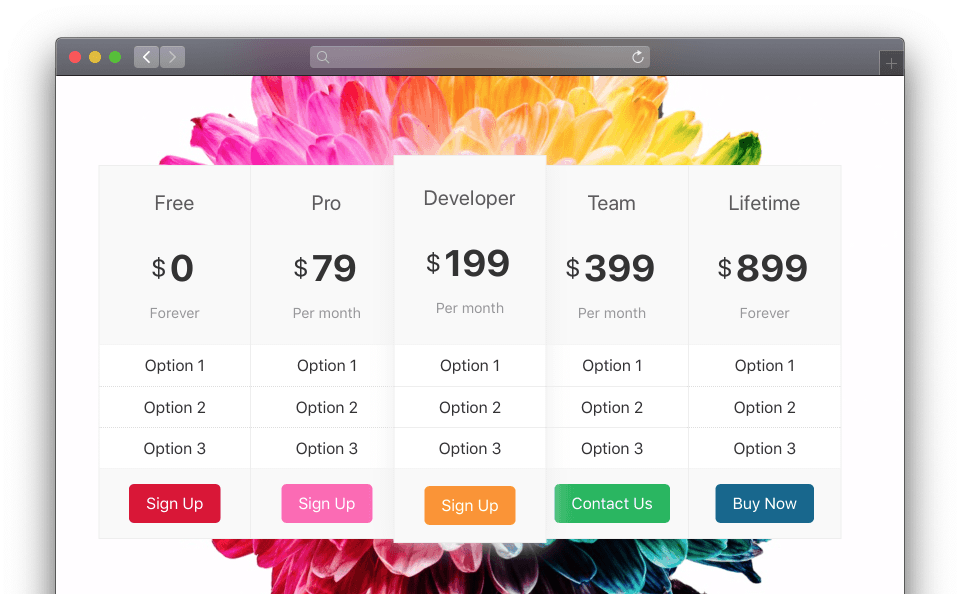
Task: Click the browser back arrow button
Action: 146,57
